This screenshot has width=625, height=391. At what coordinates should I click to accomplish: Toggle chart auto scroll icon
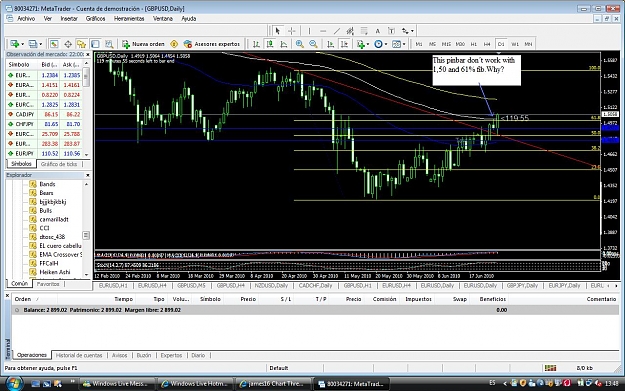tap(330, 44)
